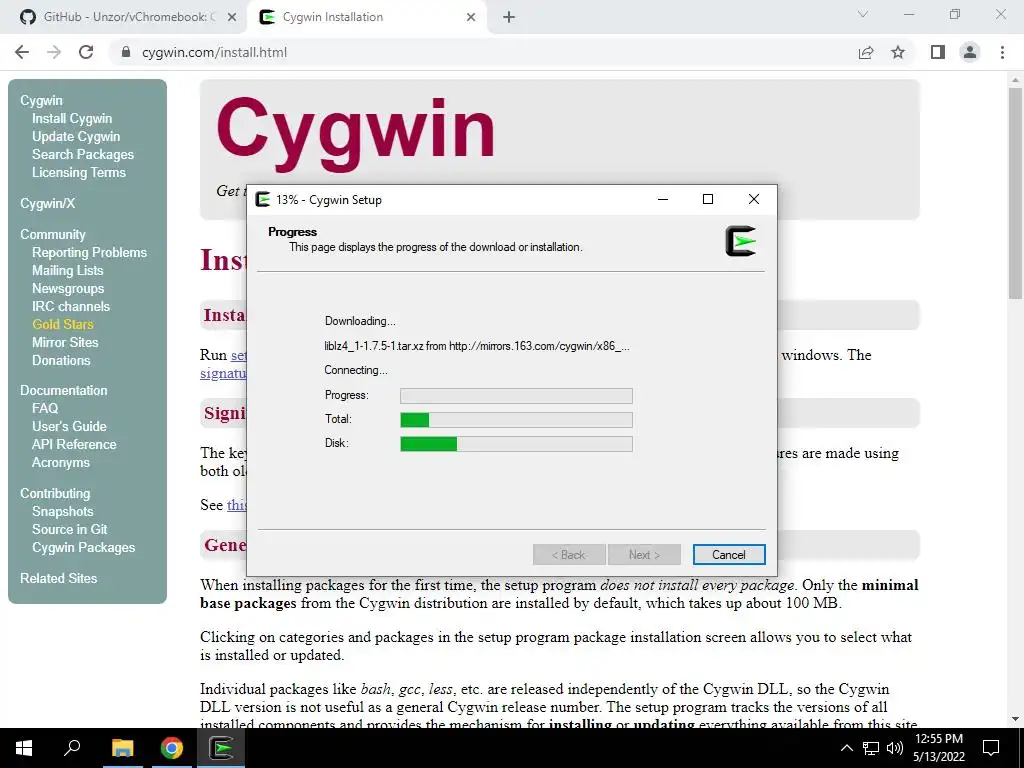Click the address bar URL field
1024x768 pixels.
pos(483,52)
